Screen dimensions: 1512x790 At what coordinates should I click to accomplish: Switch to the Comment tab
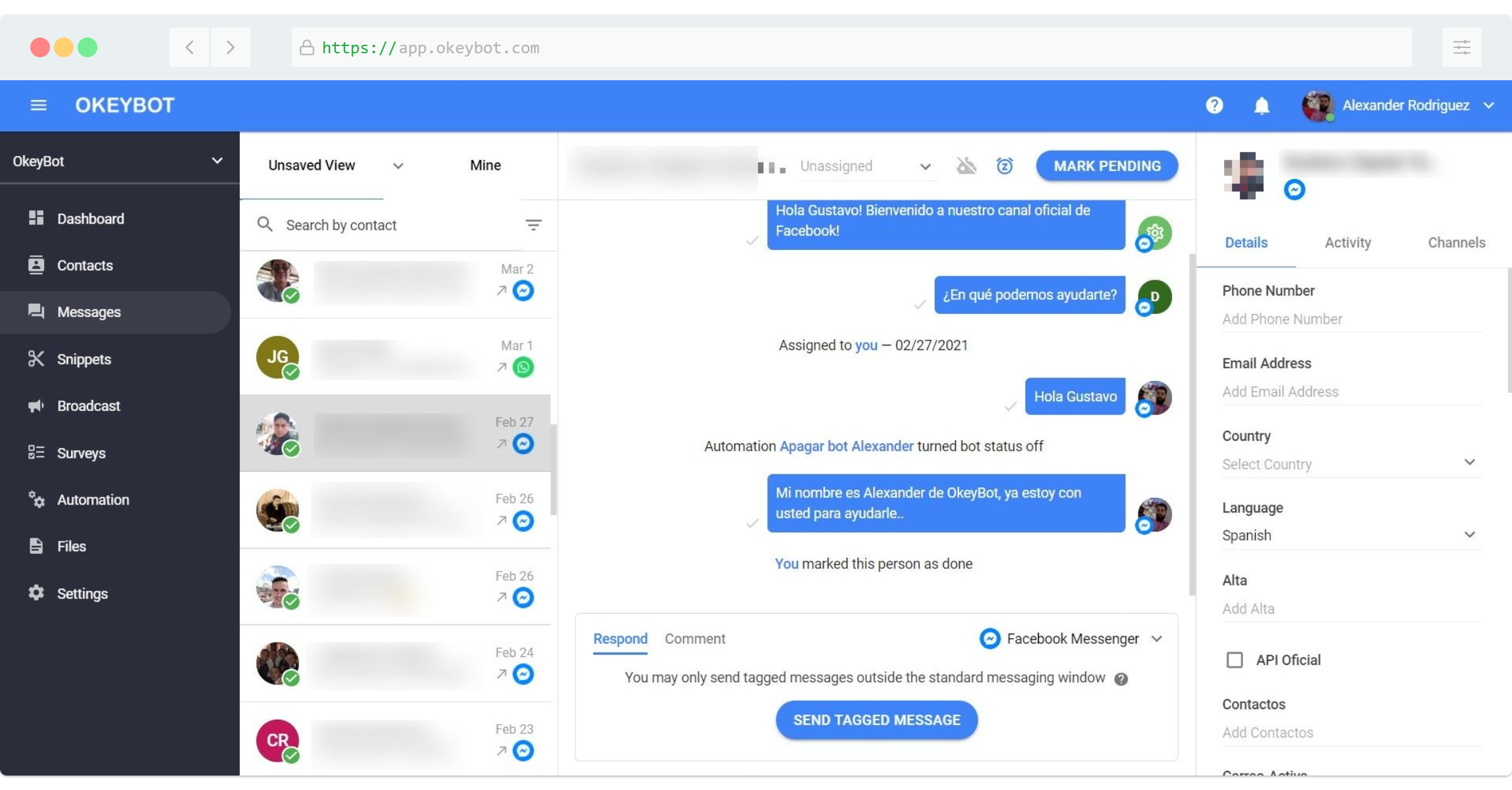695,639
